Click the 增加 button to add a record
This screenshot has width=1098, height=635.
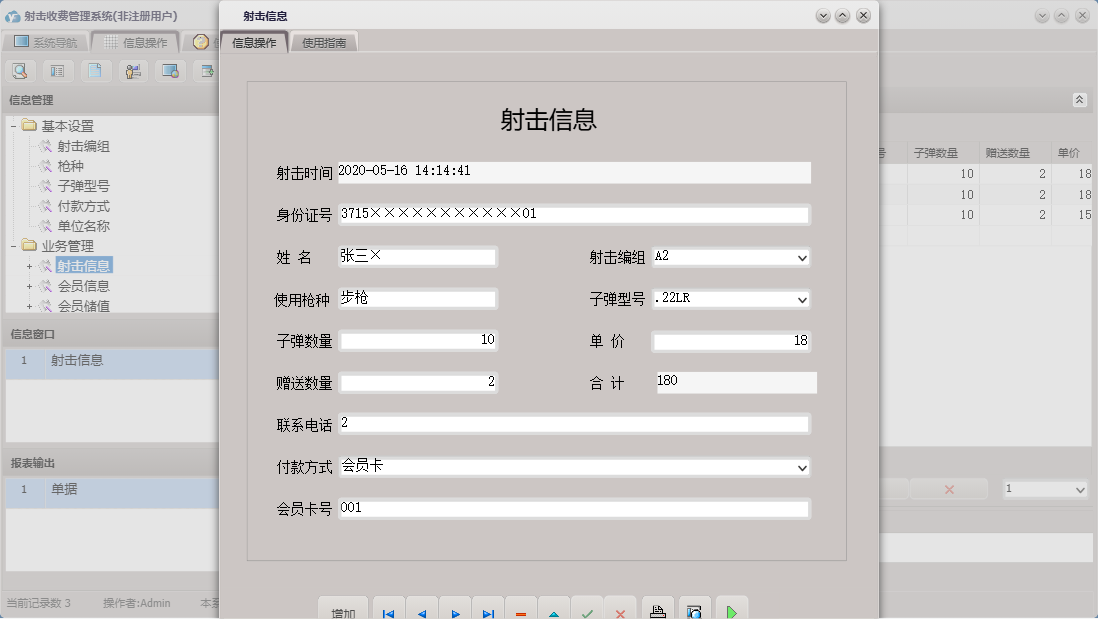343,612
